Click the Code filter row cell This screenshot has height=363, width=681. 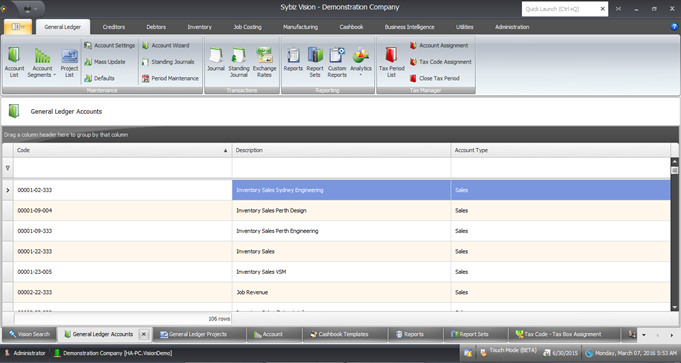pyautogui.click(x=122, y=168)
